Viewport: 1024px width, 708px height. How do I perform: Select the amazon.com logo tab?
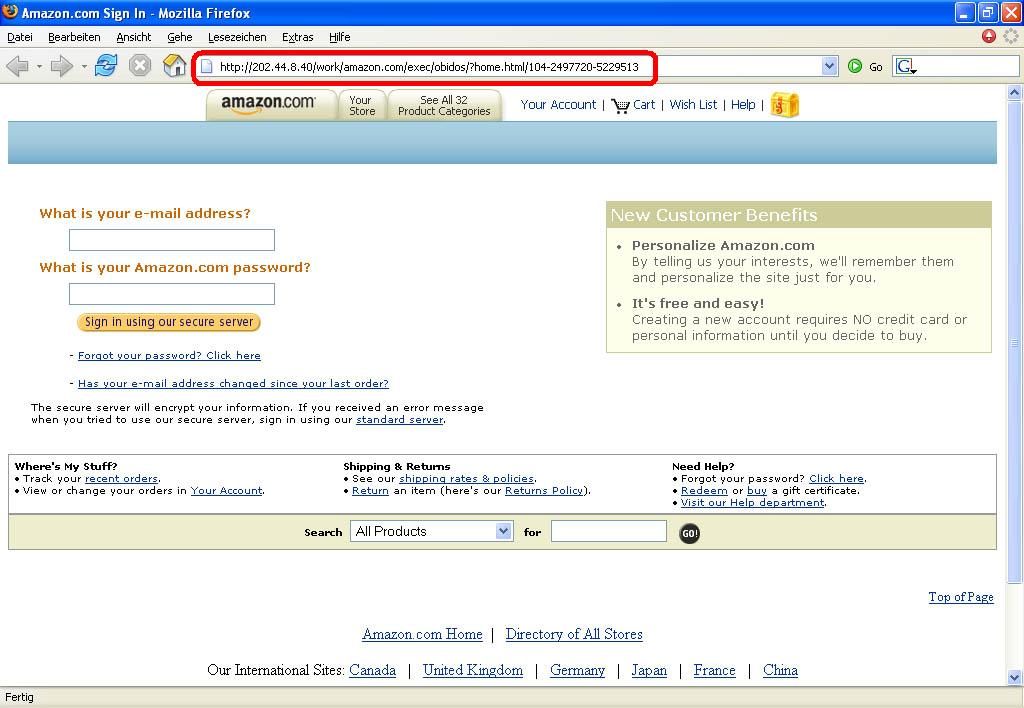[271, 105]
